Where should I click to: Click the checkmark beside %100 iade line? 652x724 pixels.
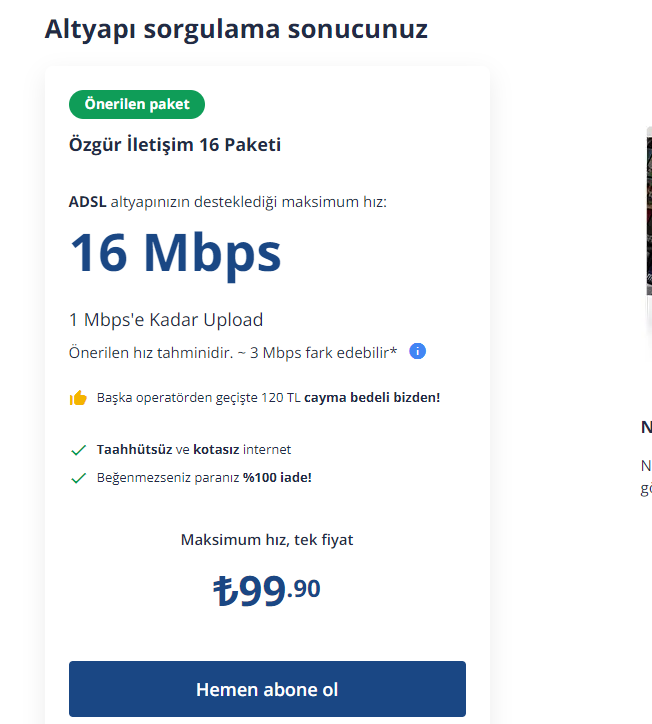tap(78, 478)
